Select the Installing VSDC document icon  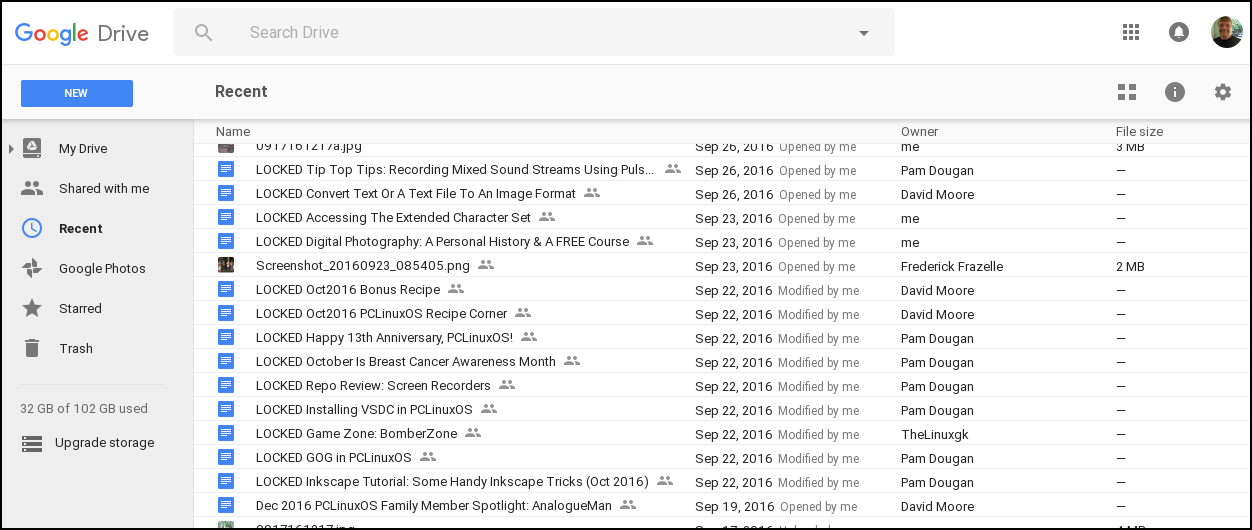226,410
